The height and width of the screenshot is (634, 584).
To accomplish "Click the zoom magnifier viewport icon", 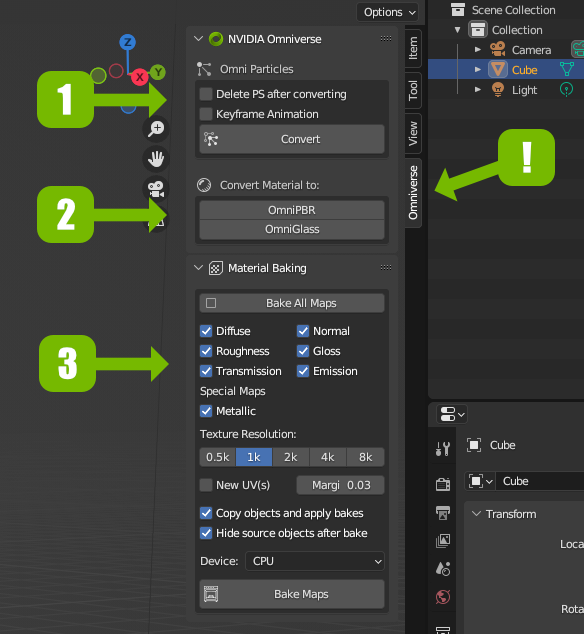I will coord(156,129).
